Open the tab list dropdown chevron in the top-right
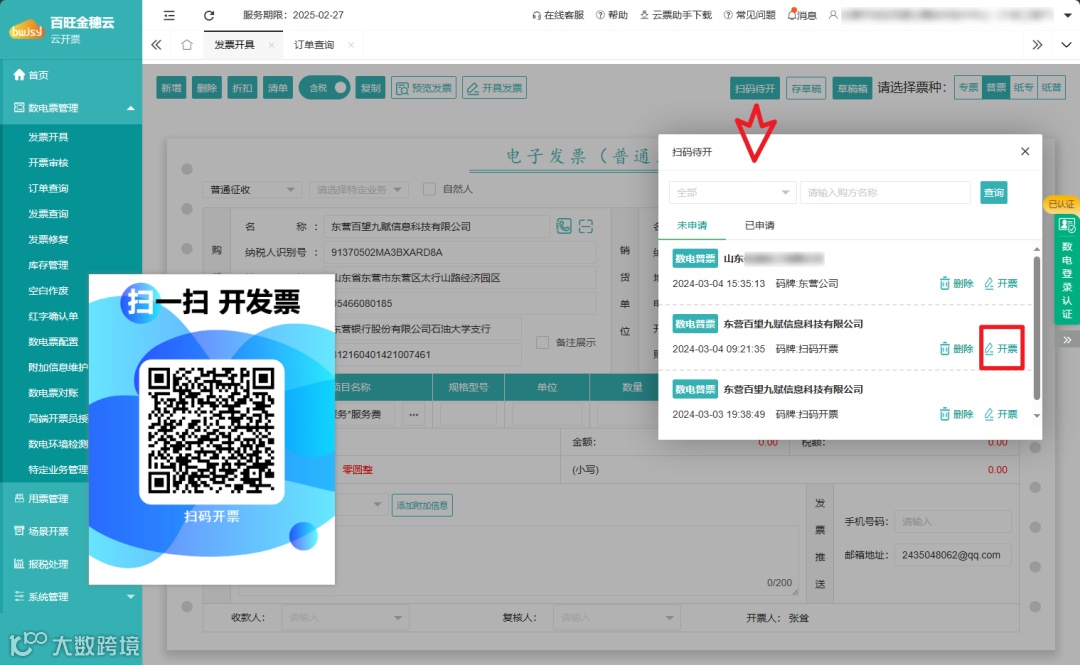 tap(1066, 45)
